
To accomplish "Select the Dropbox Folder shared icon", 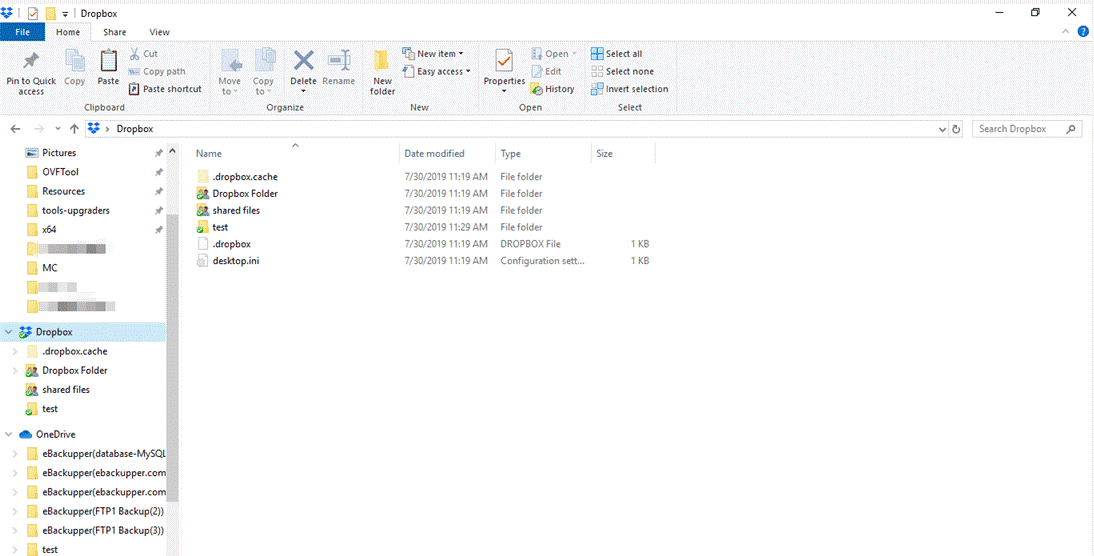I will coord(202,193).
